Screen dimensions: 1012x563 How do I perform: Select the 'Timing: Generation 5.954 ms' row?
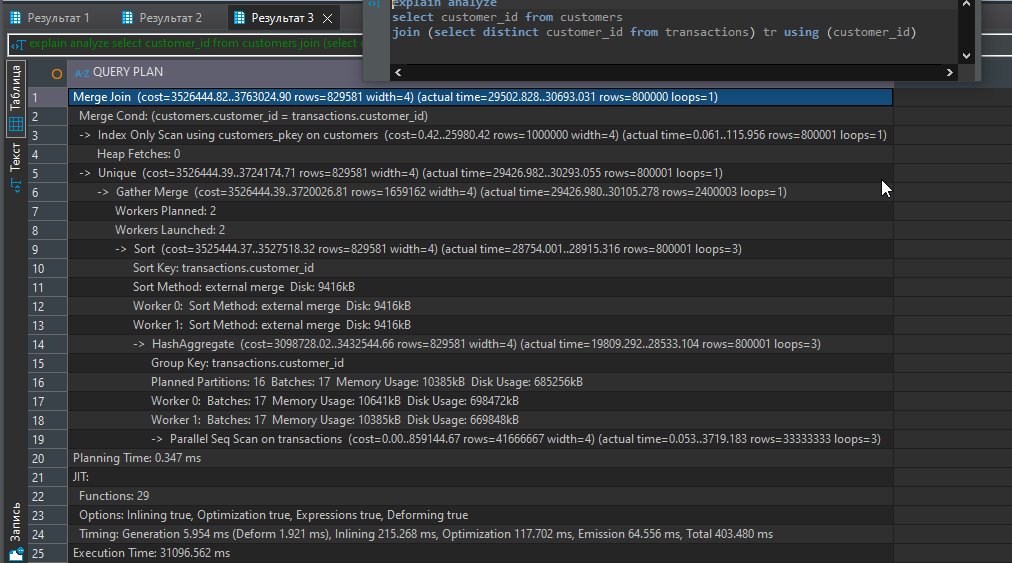click(x=480, y=534)
